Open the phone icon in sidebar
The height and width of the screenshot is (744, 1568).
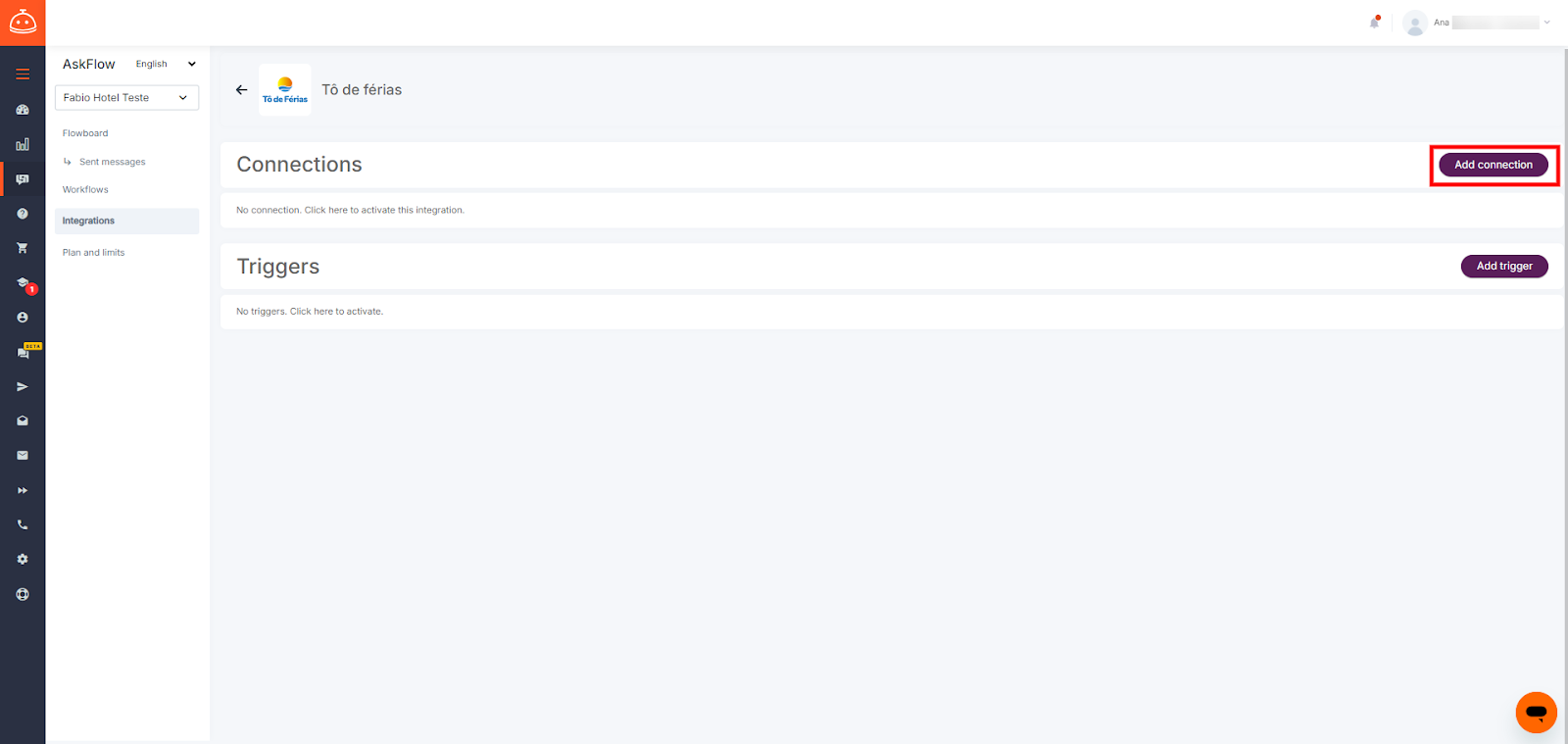click(23, 524)
